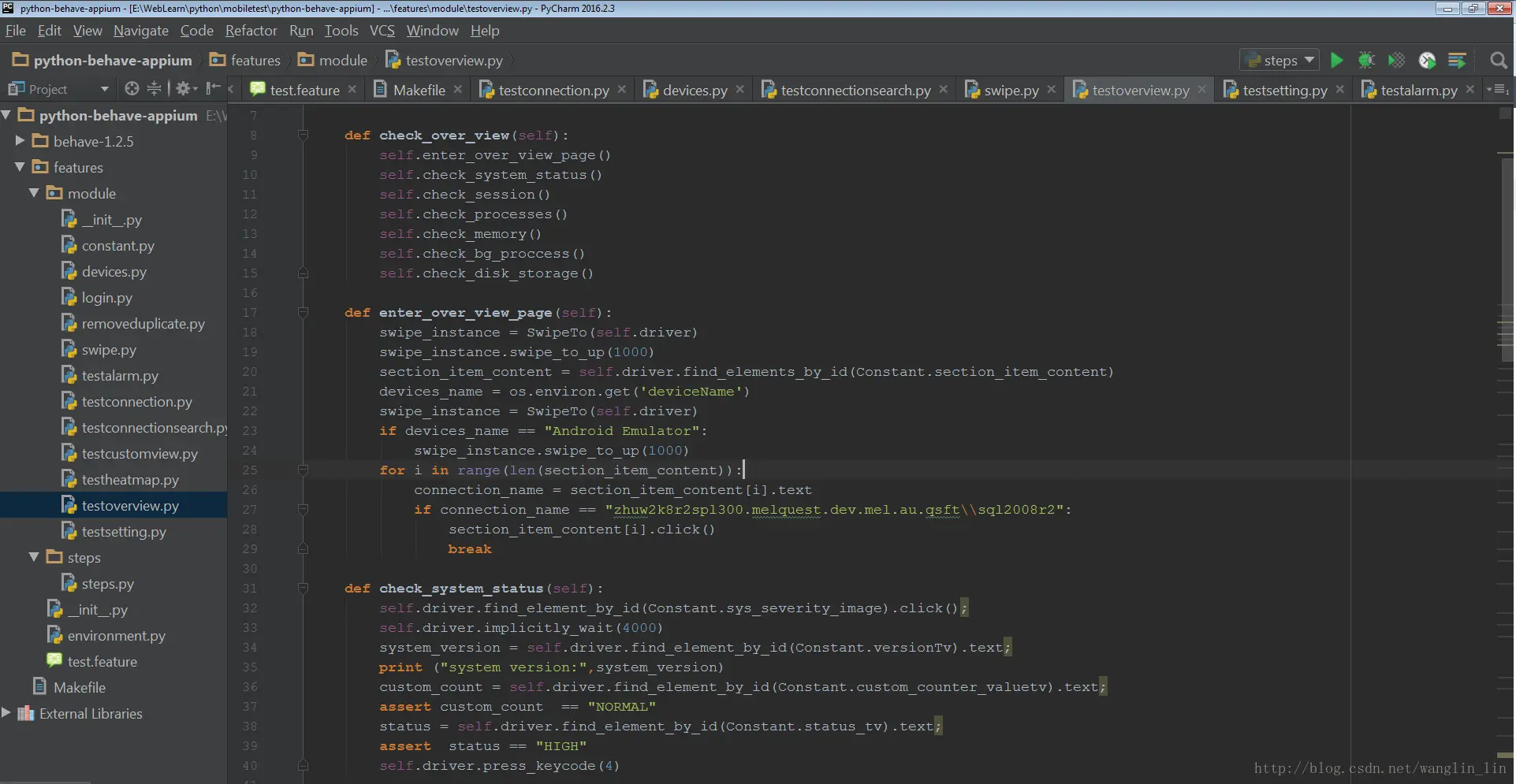Open the File menu

coord(16,31)
